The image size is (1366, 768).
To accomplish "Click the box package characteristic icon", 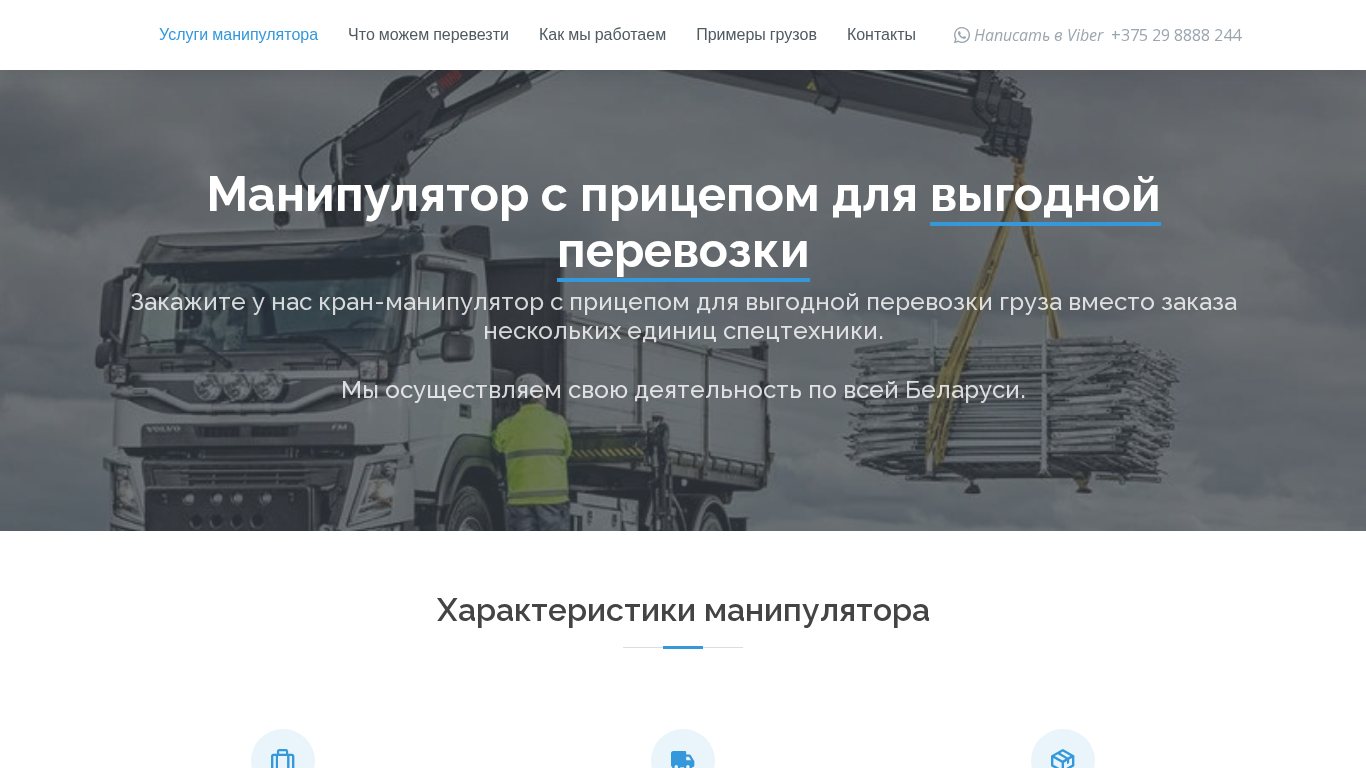I will 1063,759.
